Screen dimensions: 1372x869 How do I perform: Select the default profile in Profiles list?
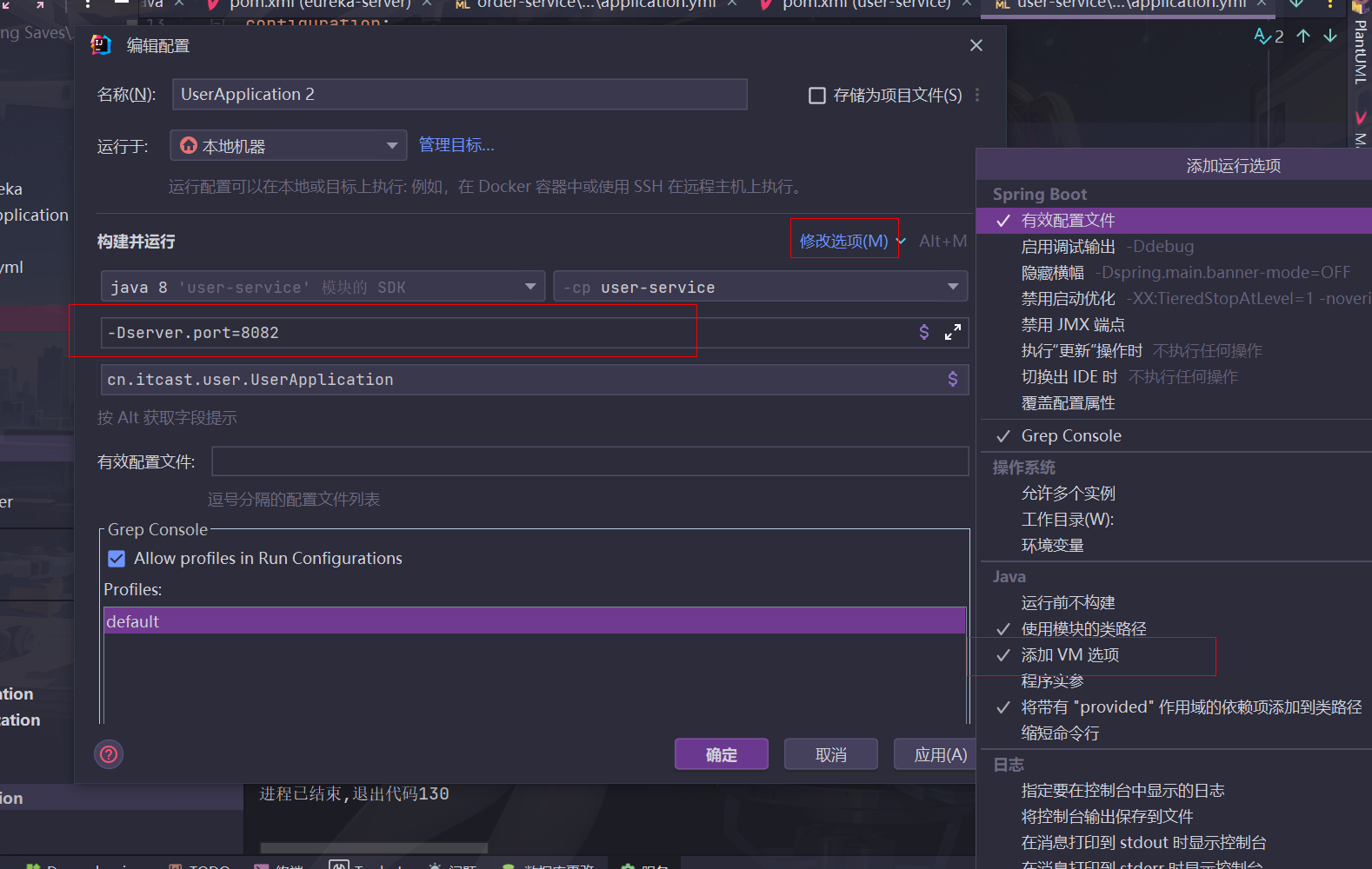pos(535,621)
